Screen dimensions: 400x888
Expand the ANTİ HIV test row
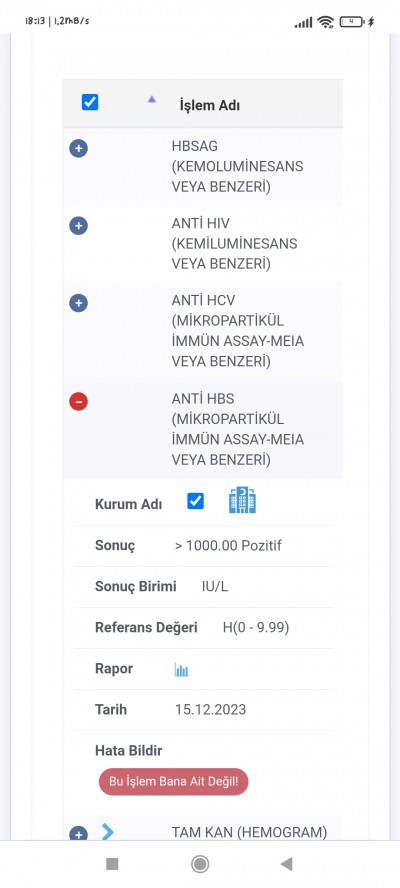point(78,227)
